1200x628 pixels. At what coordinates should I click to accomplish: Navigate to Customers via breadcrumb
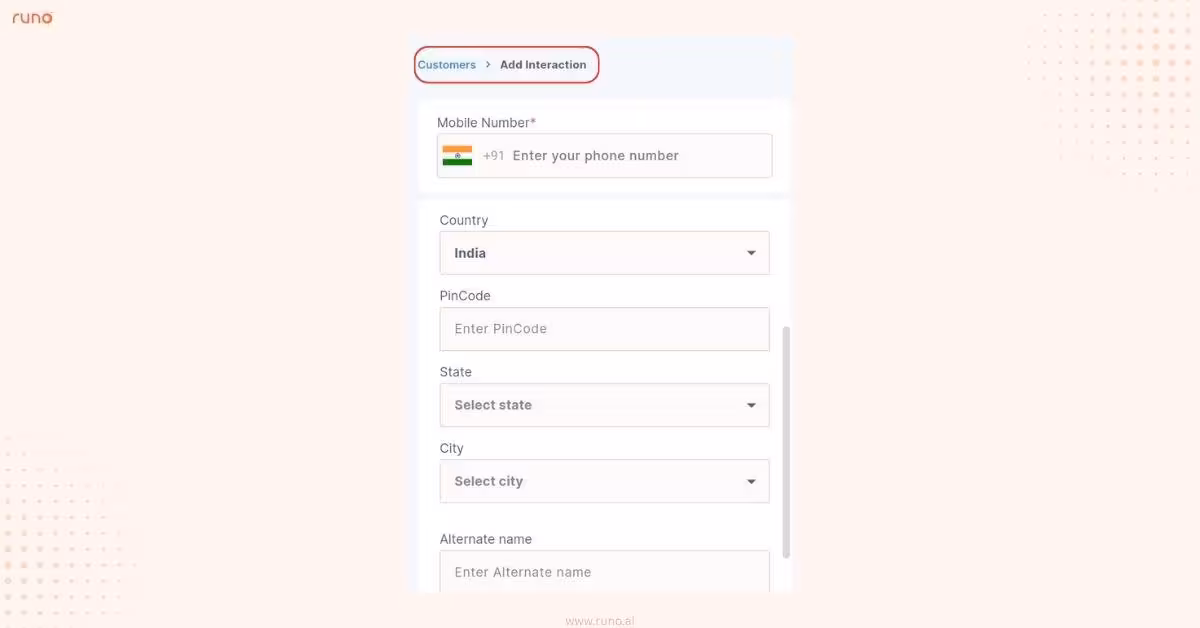click(x=446, y=64)
